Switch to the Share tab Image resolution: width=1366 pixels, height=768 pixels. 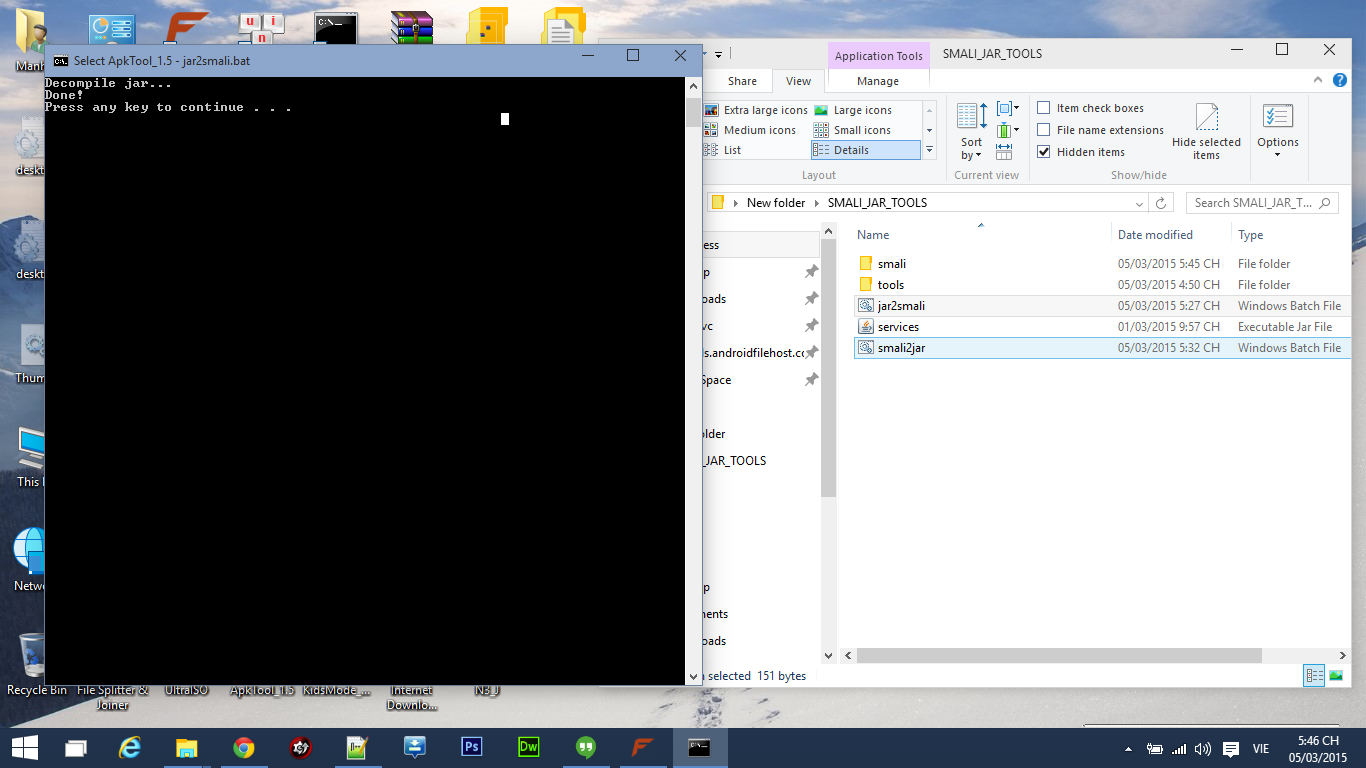pyautogui.click(x=742, y=81)
